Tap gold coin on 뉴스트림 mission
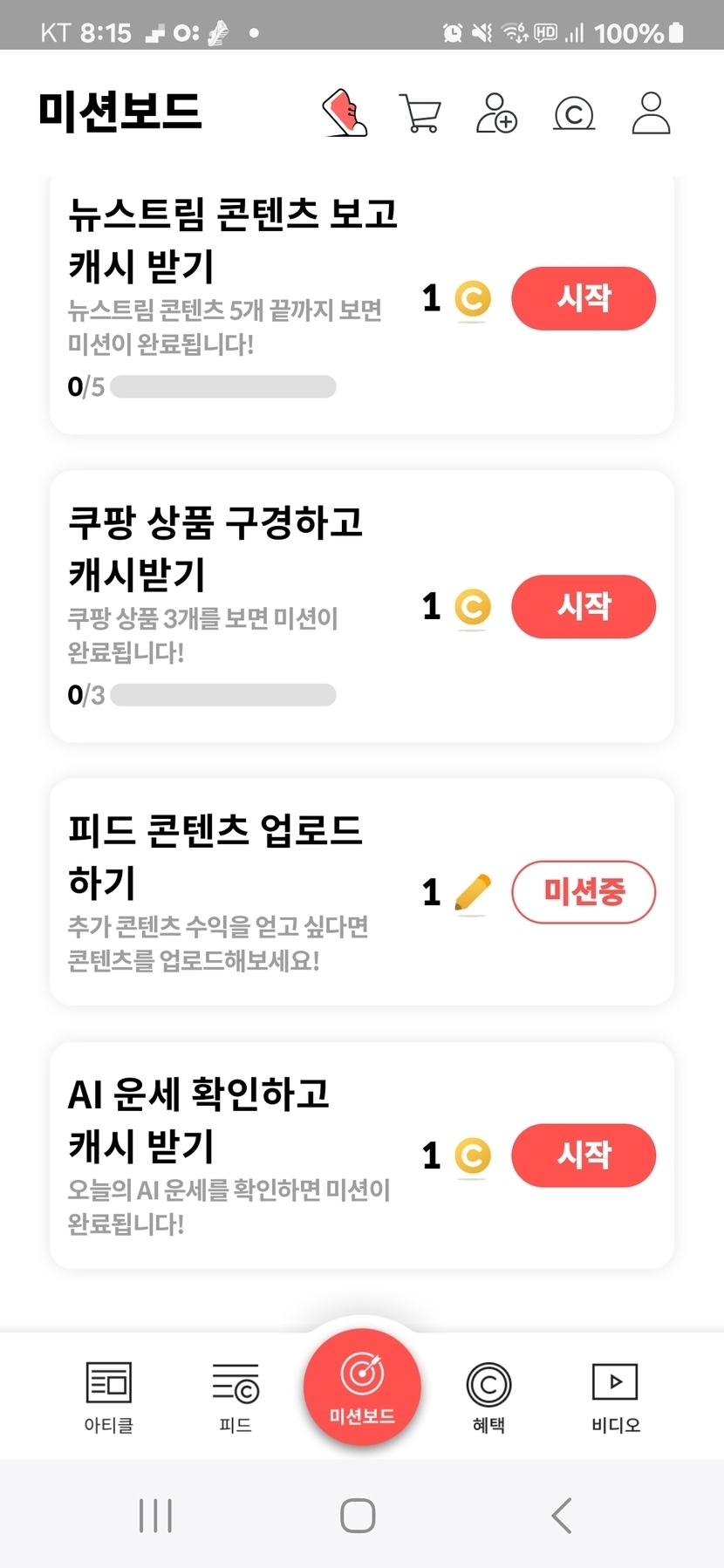Image resolution: width=724 pixels, height=1568 pixels. pyautogui.click(x=473, y=299)
